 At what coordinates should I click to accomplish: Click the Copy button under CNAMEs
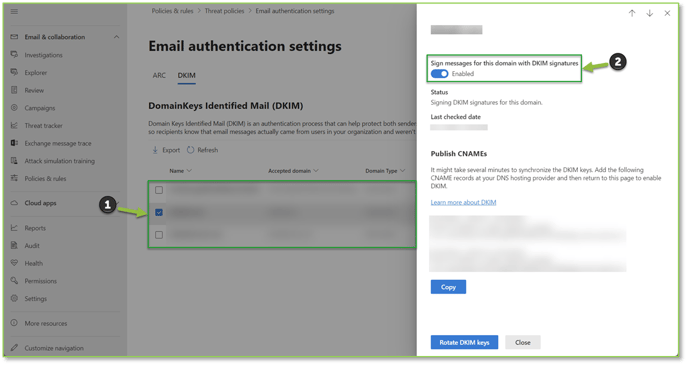tap(448, 287)
